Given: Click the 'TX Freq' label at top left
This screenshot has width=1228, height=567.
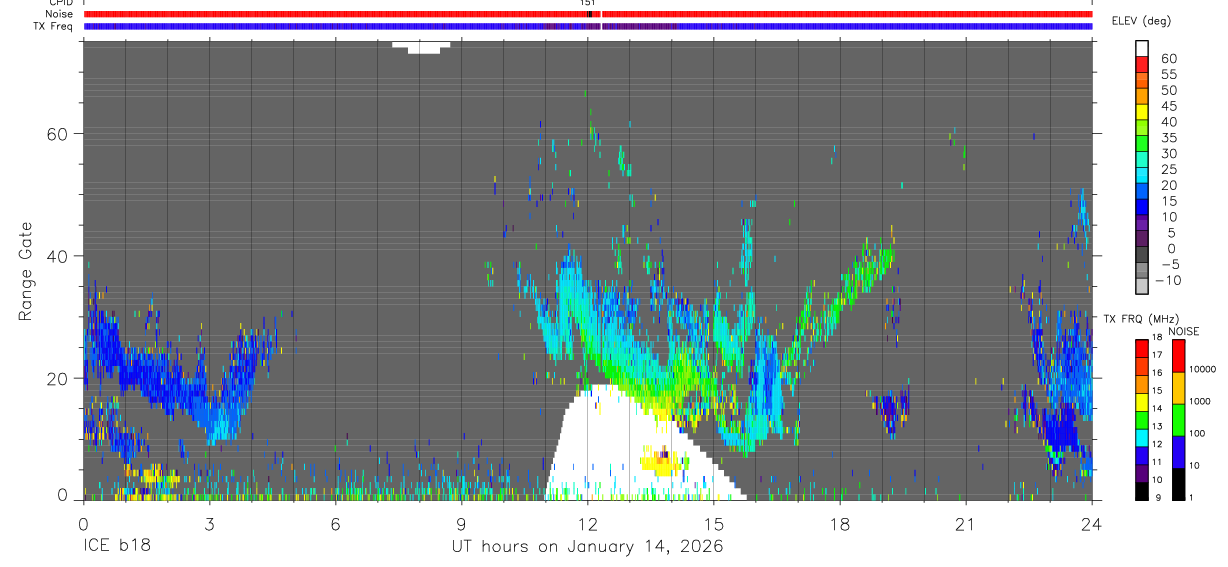Looking at the screenshot, I should (x=54, y=26).
